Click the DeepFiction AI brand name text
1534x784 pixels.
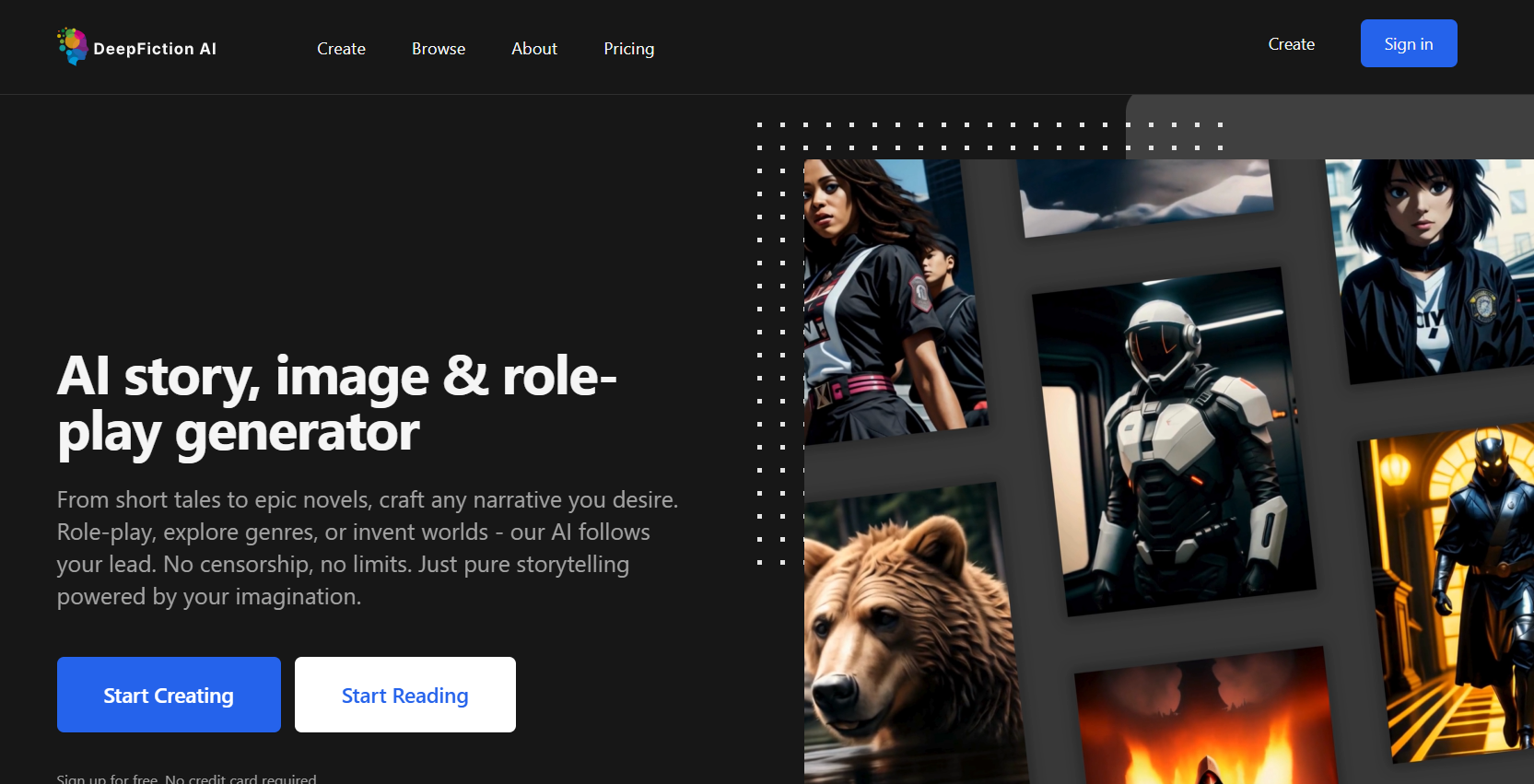(155, 49)
